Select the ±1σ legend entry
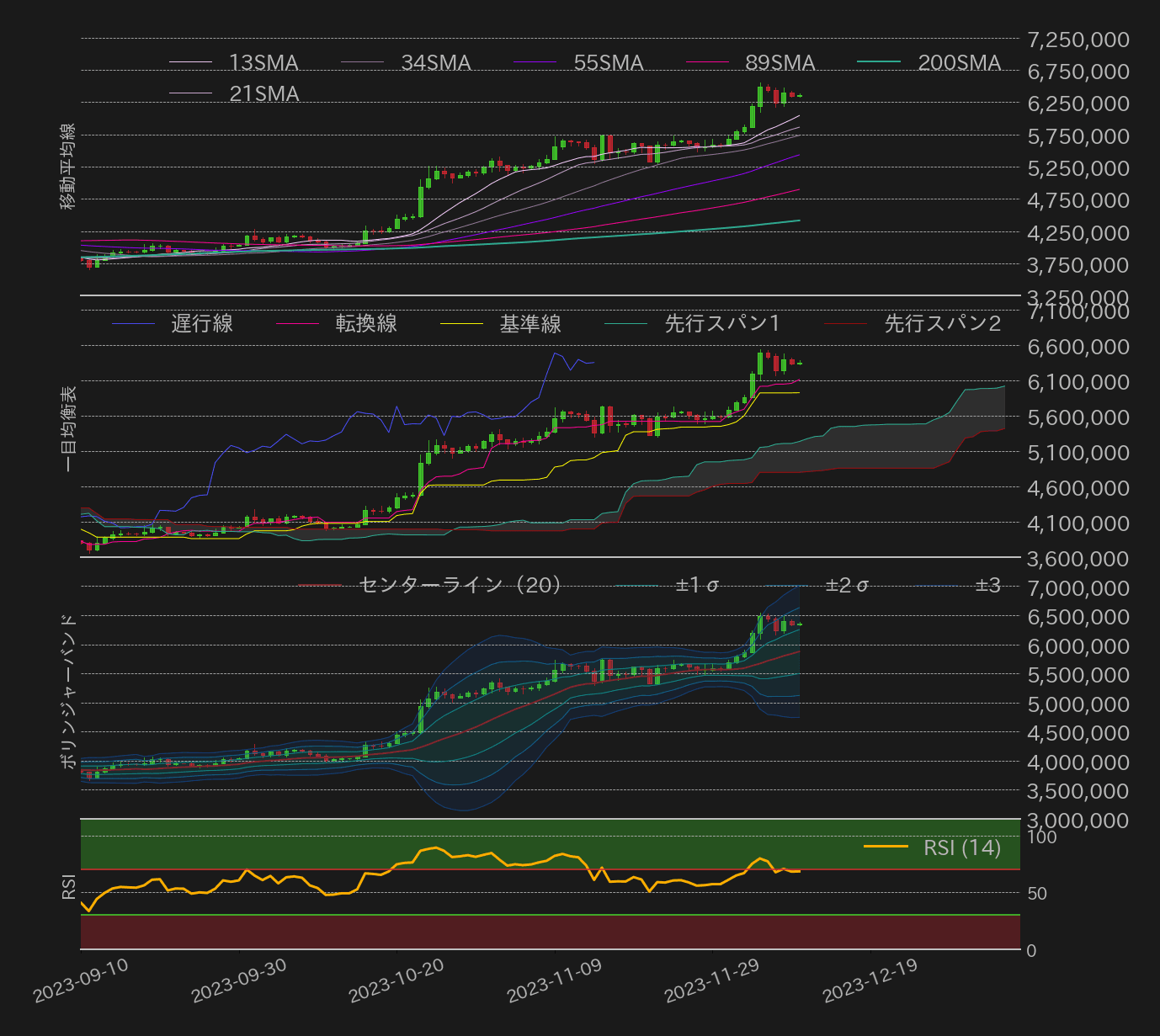The width and height of the screenshot is (1160, 1036). pos(696,585)
